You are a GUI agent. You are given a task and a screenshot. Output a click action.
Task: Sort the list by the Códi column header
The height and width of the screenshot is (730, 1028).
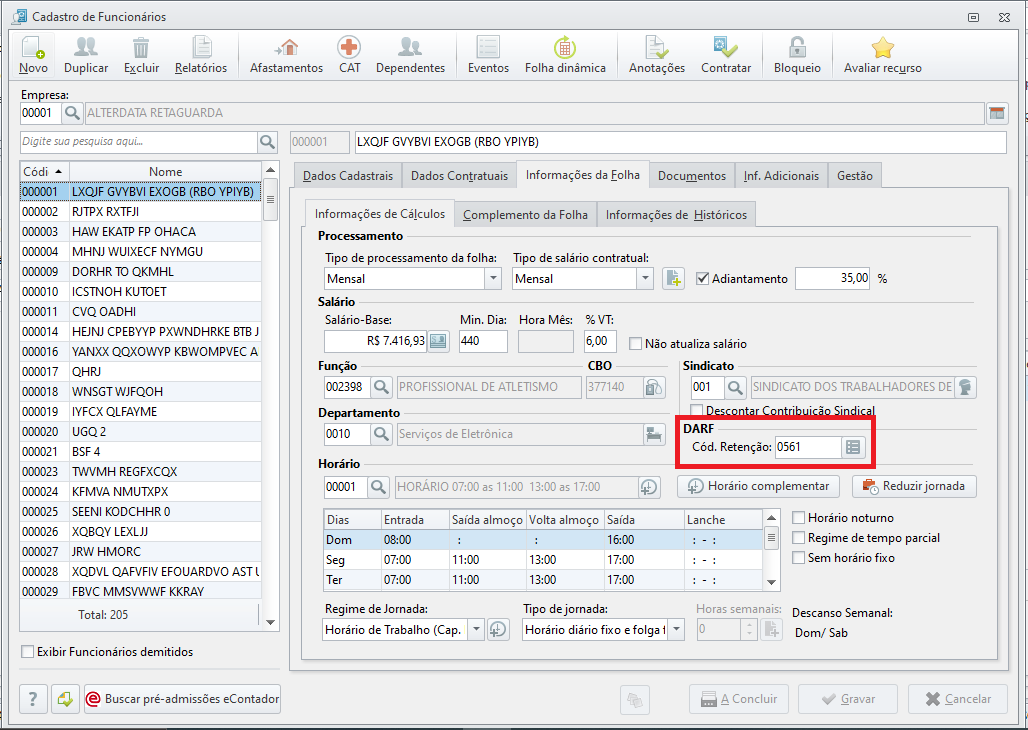coord(44,172)
